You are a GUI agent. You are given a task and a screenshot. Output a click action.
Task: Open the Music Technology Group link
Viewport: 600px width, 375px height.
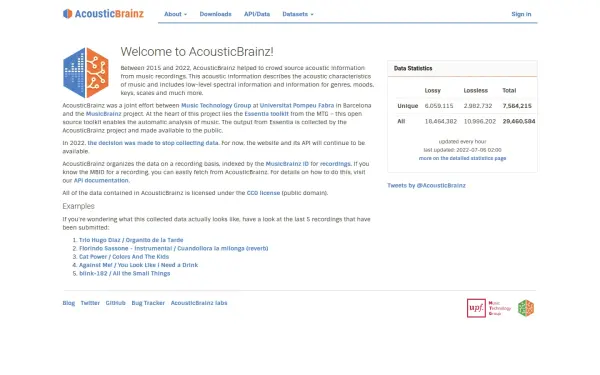point(216,105)
